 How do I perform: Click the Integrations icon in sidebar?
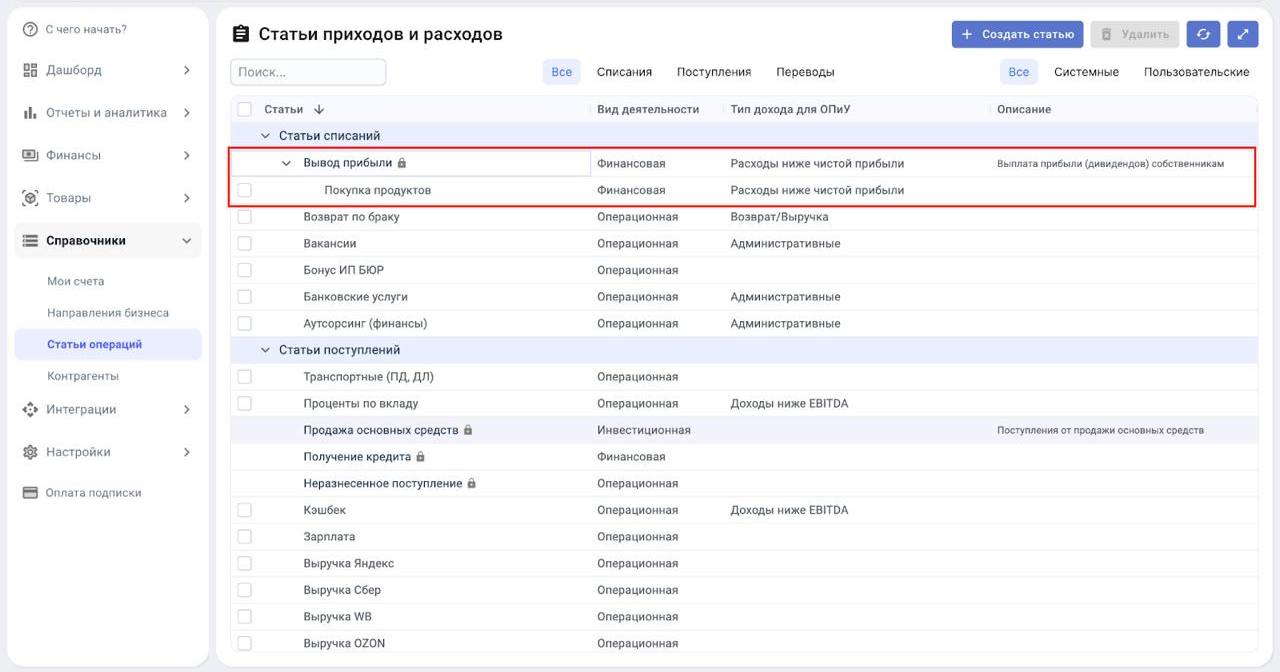point(30,409)
